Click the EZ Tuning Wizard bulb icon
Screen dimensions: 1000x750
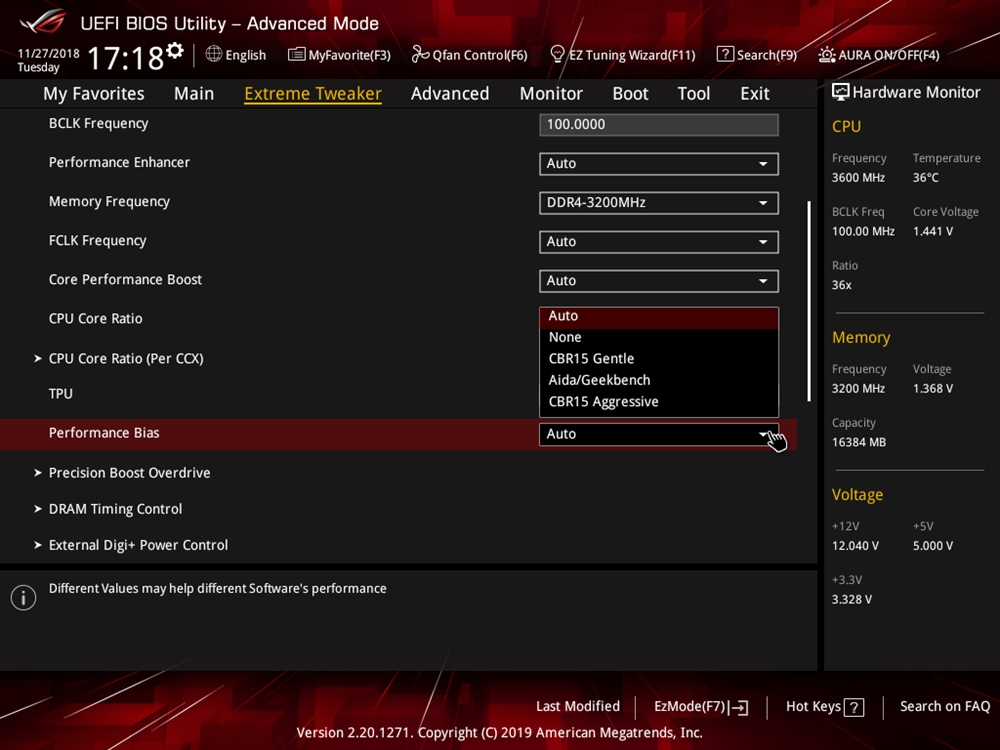click(x=557, y=54)
